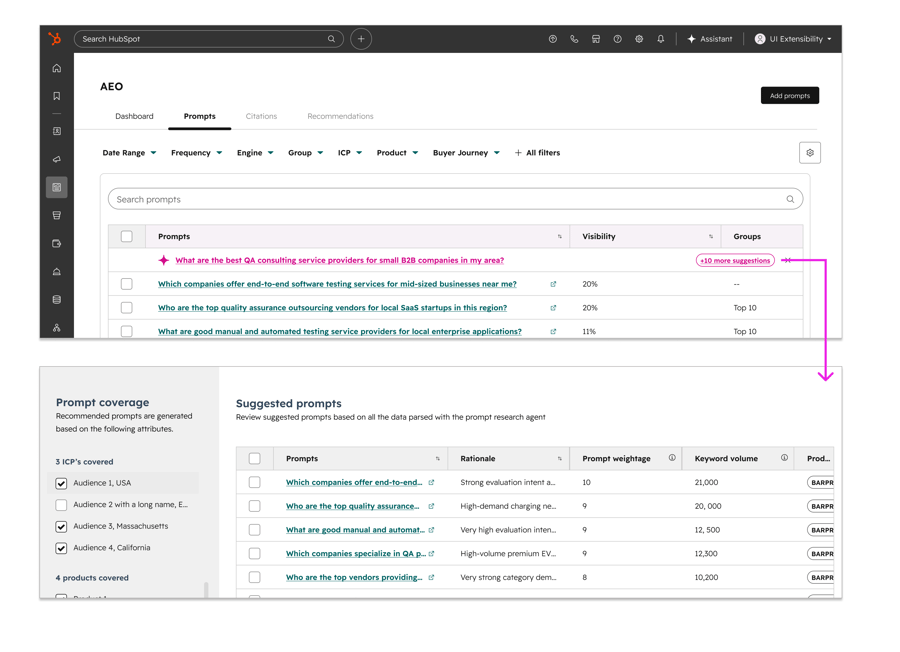Open the Assistant button
900x652 pixels.
(x=710, y=39)
